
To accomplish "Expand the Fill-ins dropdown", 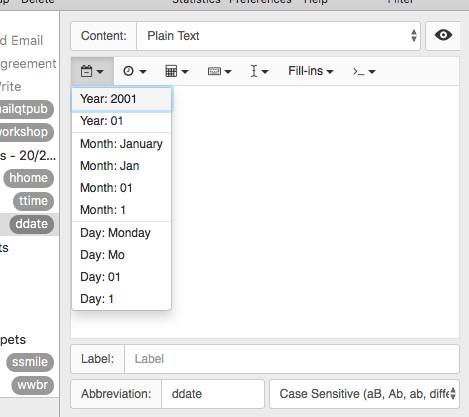I will pos(311,71).
